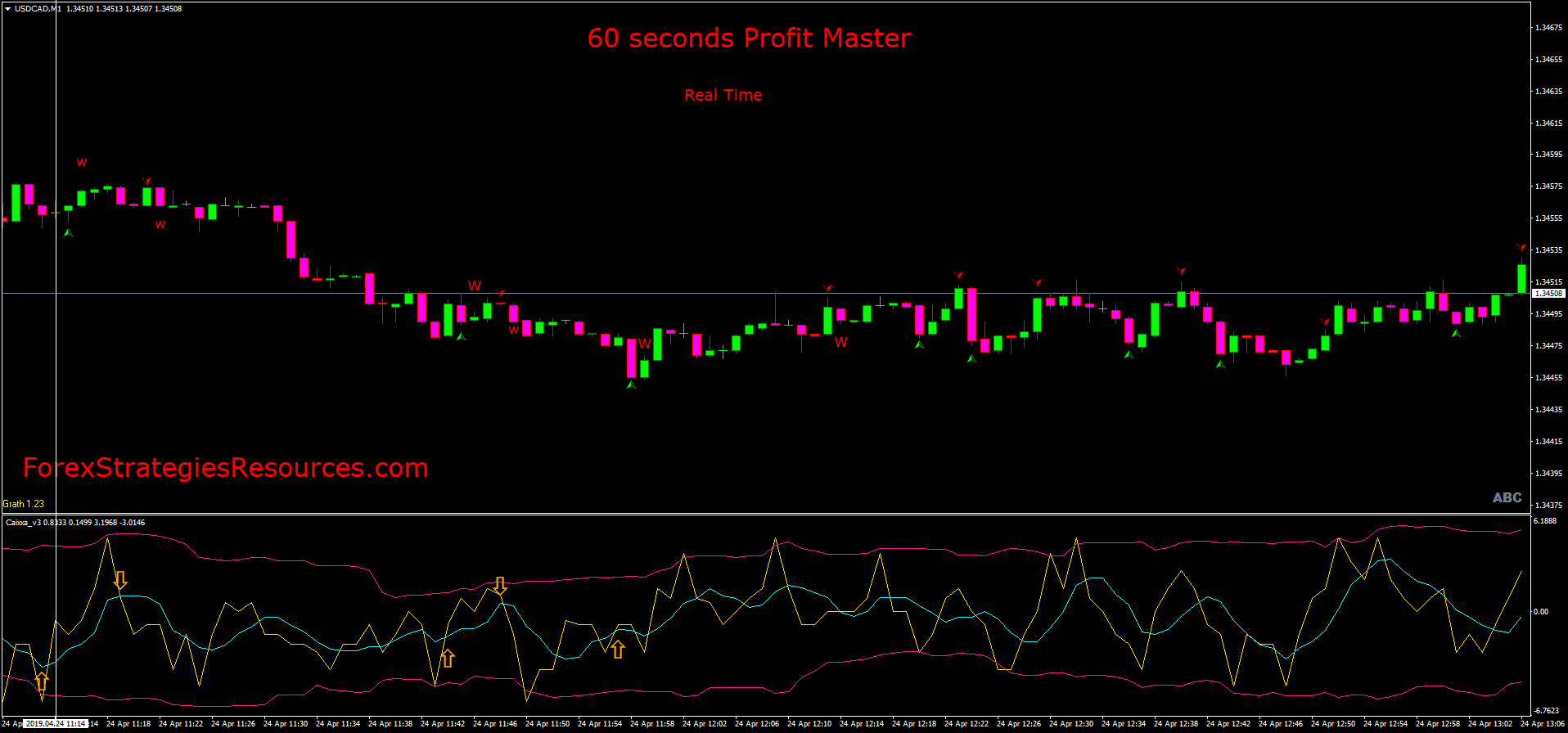Click price level 1.34675 on the scale
The image size is (1568, 733).
point(1549,28)
